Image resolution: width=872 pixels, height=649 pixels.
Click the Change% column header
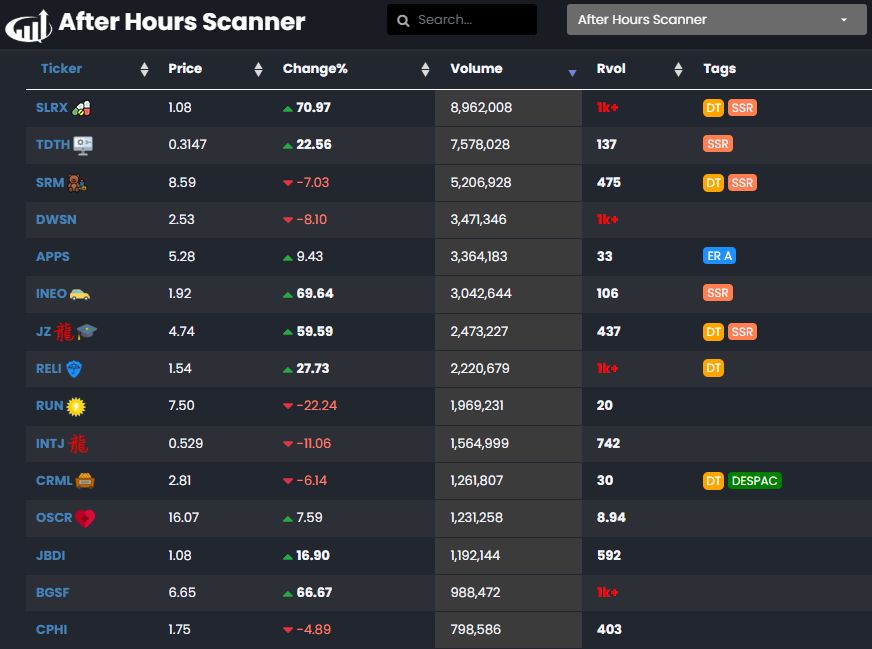(315, 68)
